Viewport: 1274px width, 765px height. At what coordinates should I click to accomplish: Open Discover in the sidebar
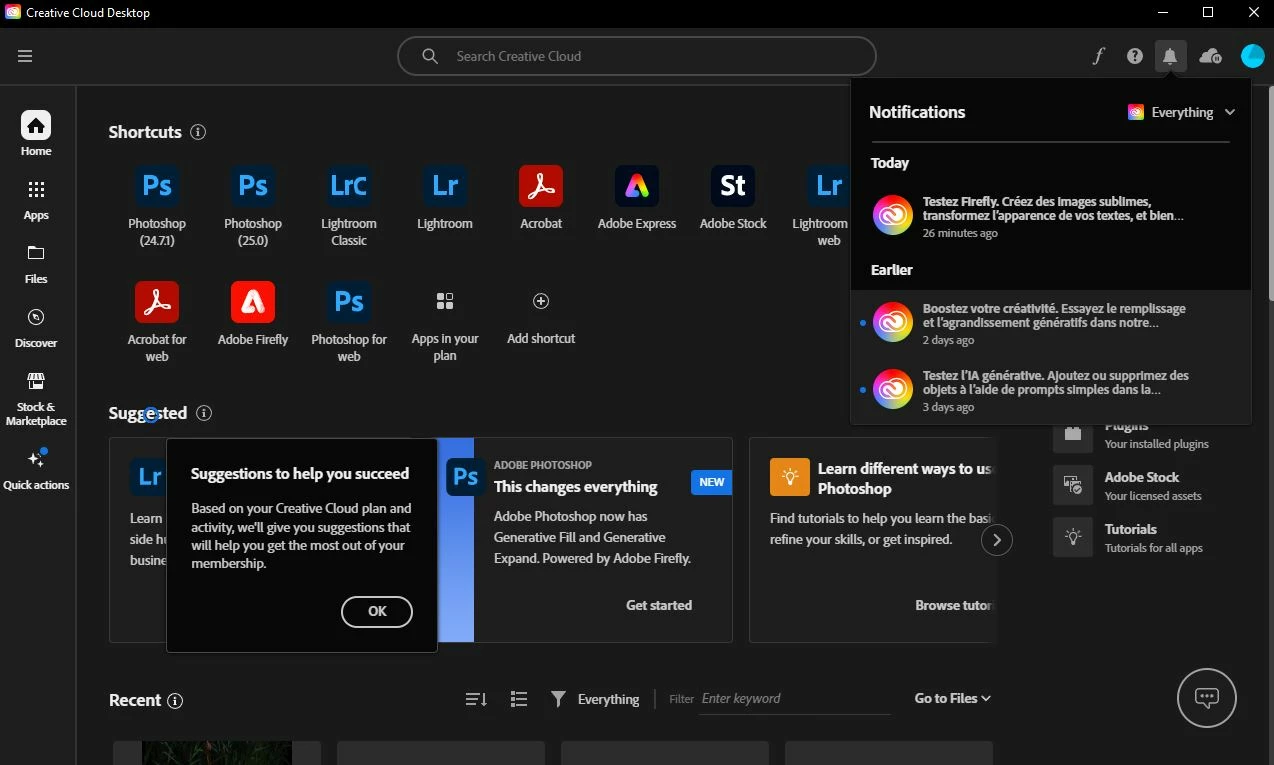click(36, 328)
